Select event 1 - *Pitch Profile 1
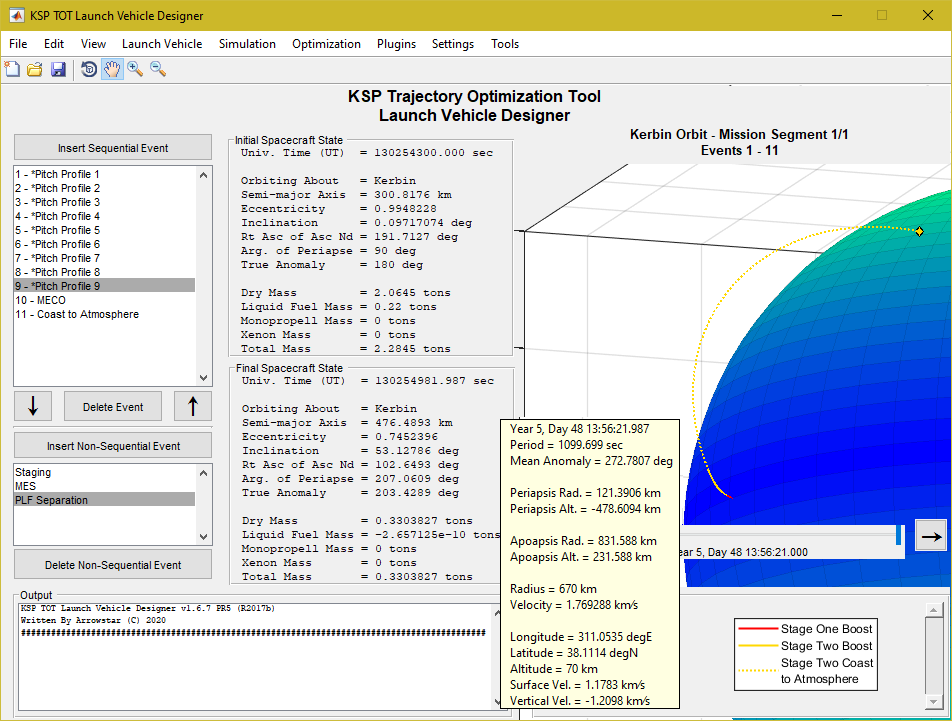Viewport: 952px width, 721px height. [x=104, y=174]
